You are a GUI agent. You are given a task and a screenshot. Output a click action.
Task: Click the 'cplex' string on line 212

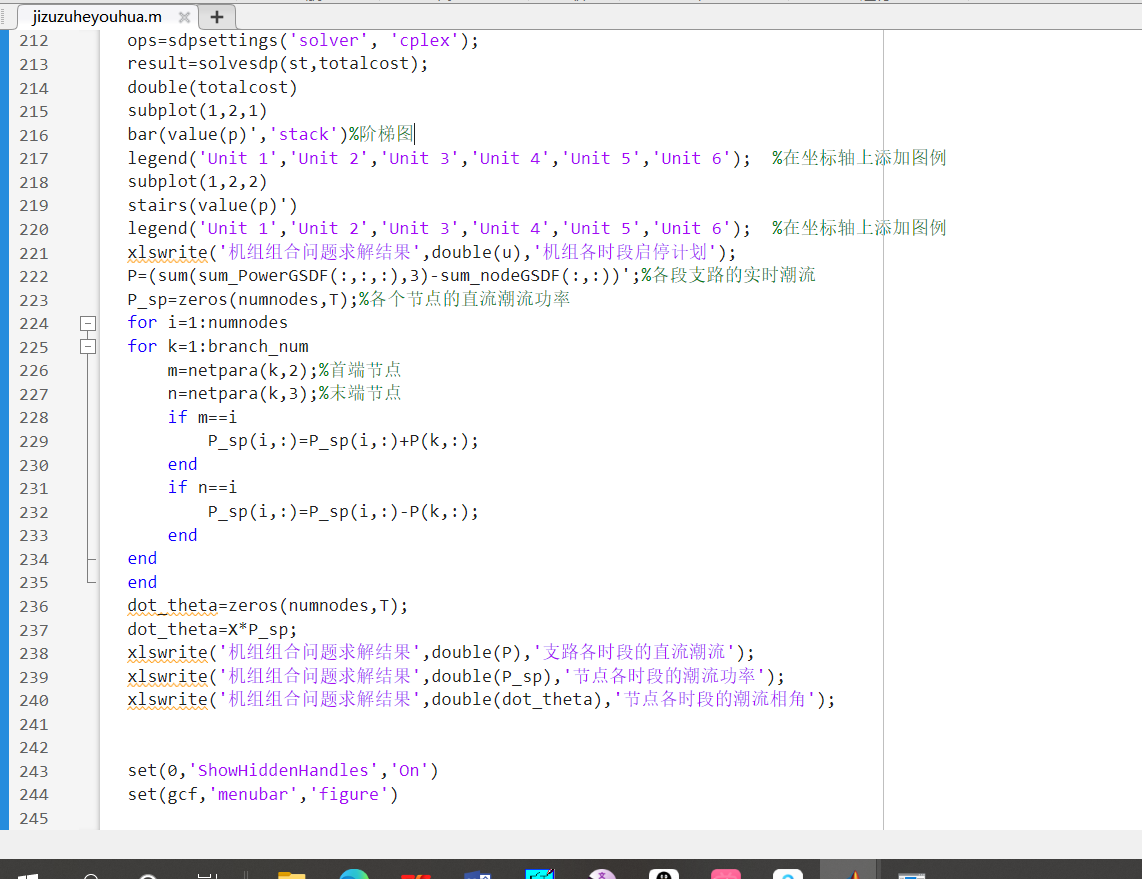coord(426,41)
